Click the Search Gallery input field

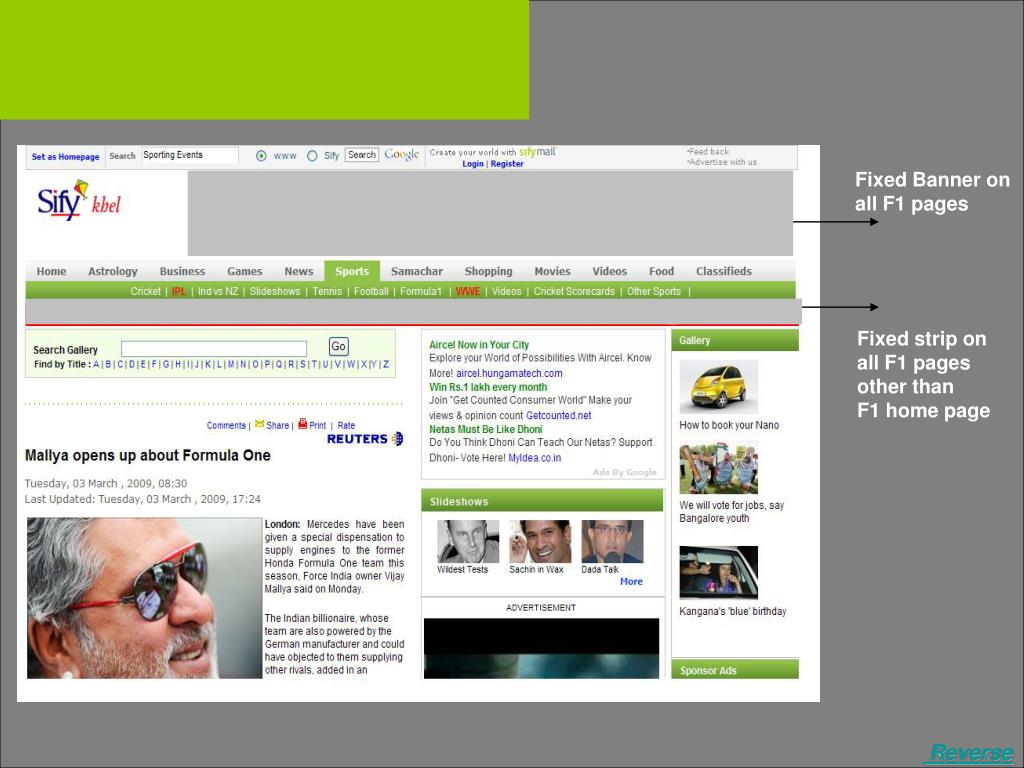pos(214,349)
